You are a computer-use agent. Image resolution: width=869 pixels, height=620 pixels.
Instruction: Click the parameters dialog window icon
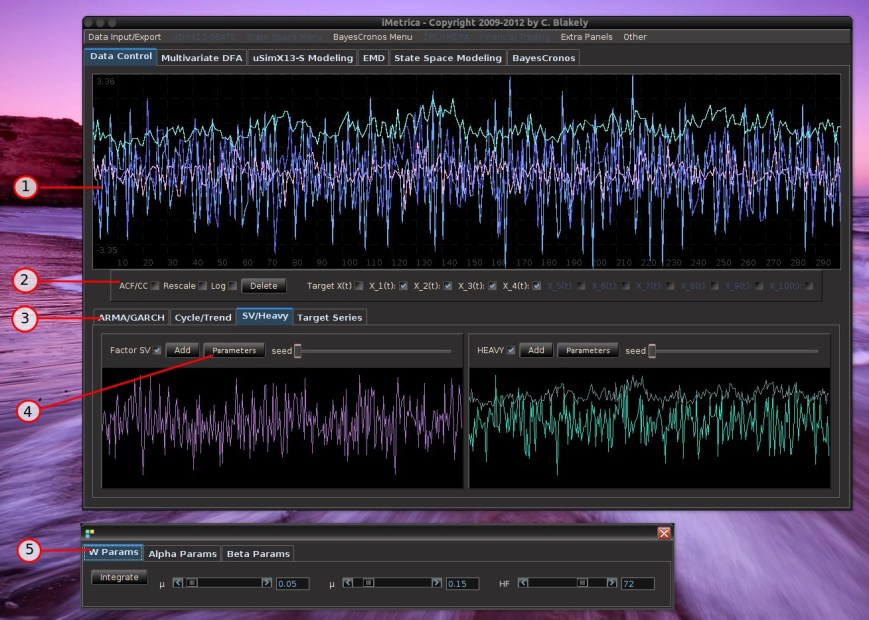[x=90, y=533]
